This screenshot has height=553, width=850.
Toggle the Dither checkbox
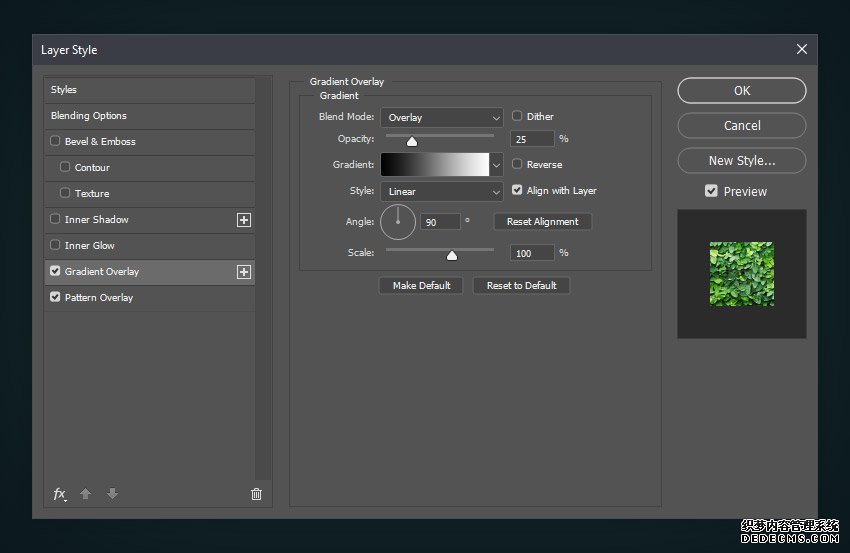coord(517,116)
